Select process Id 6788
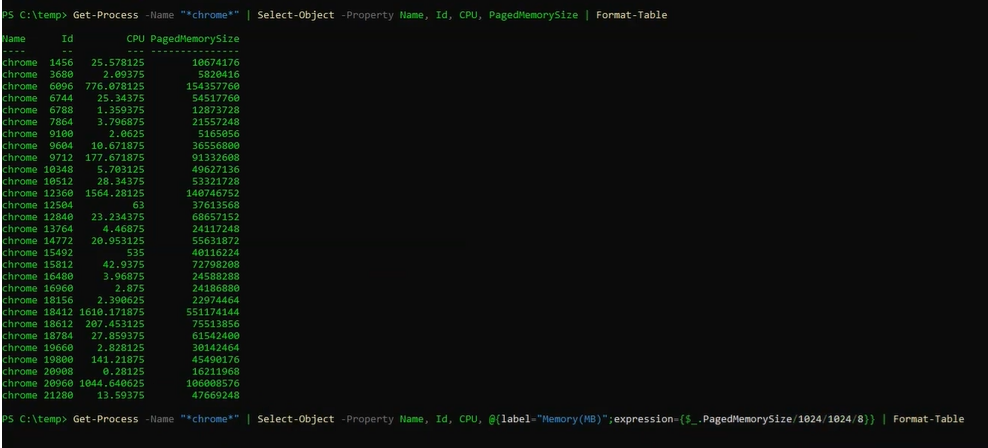Screen dimensions: 988x448 click(61, 110)
